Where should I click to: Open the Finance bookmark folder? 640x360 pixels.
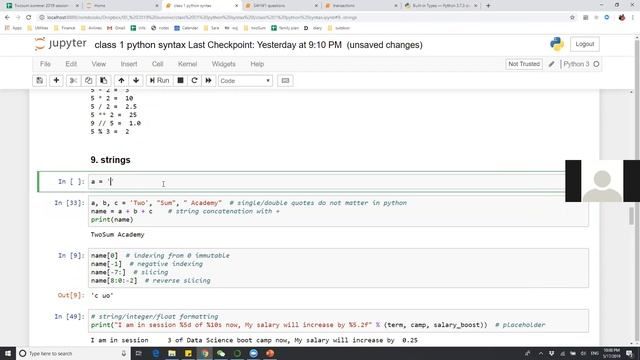pos(65,28)
